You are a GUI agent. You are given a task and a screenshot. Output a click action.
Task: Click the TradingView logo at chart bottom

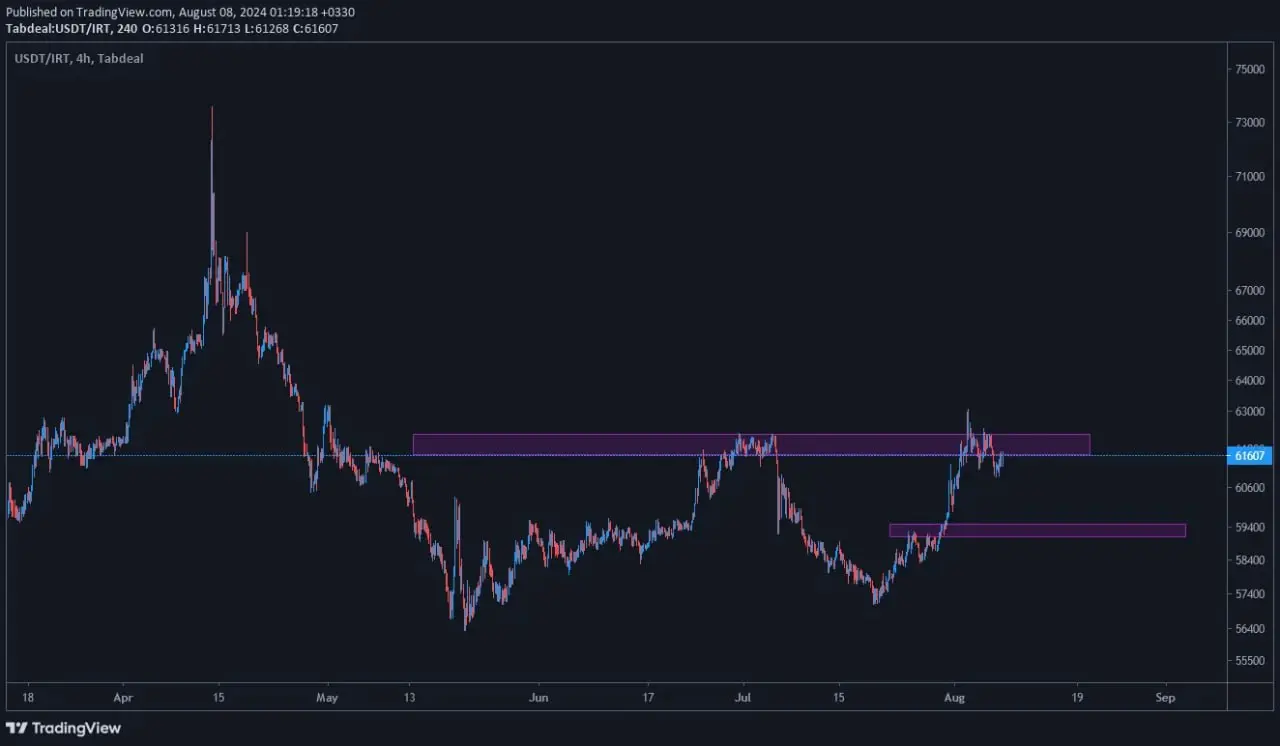63,728
